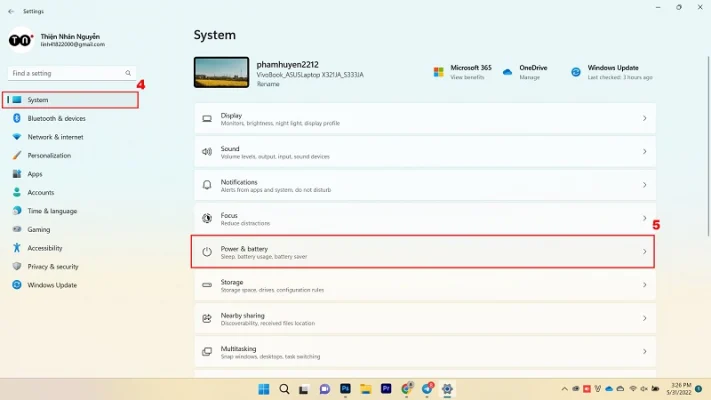Expand the Sound settings row

click(425, 152)
